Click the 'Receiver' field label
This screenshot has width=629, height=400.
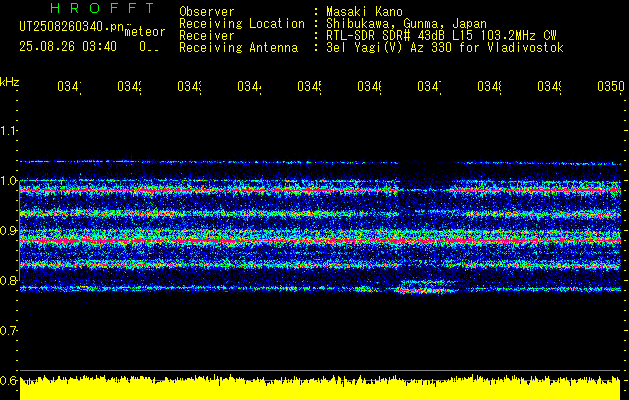tap(207, 36)
